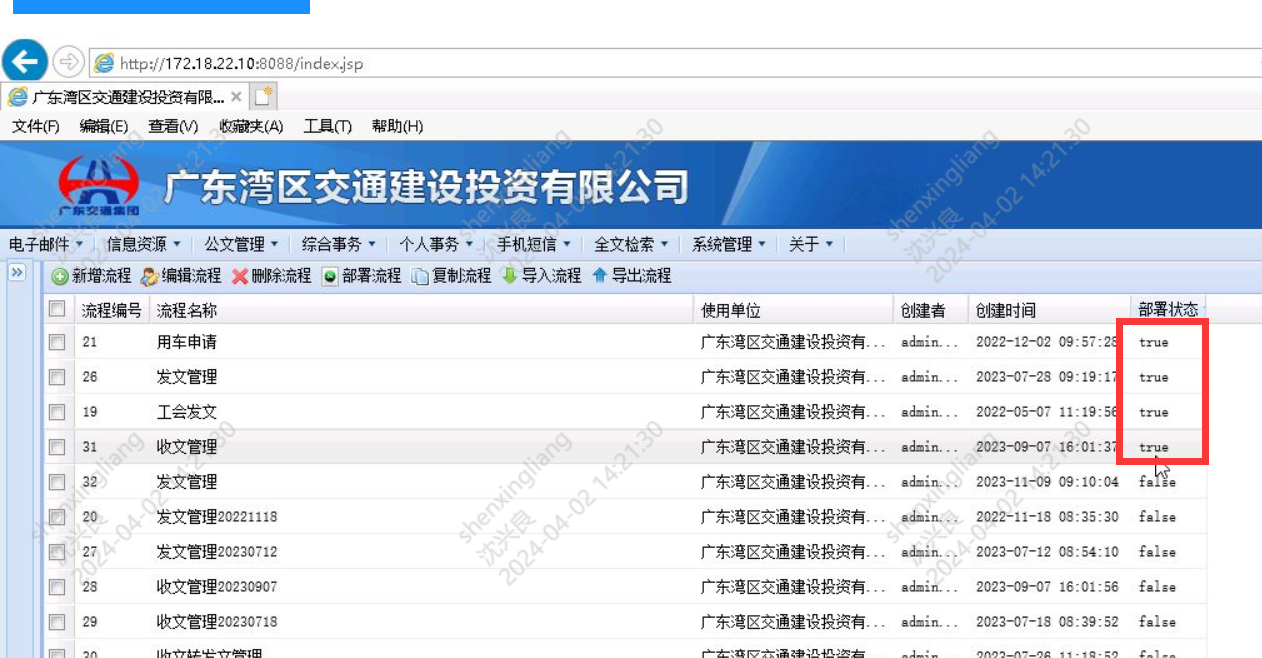Open the 全文检索 dropdown menu
Image resolution: width=1262 pixels, height=658 pixels.
click(632, 244)
